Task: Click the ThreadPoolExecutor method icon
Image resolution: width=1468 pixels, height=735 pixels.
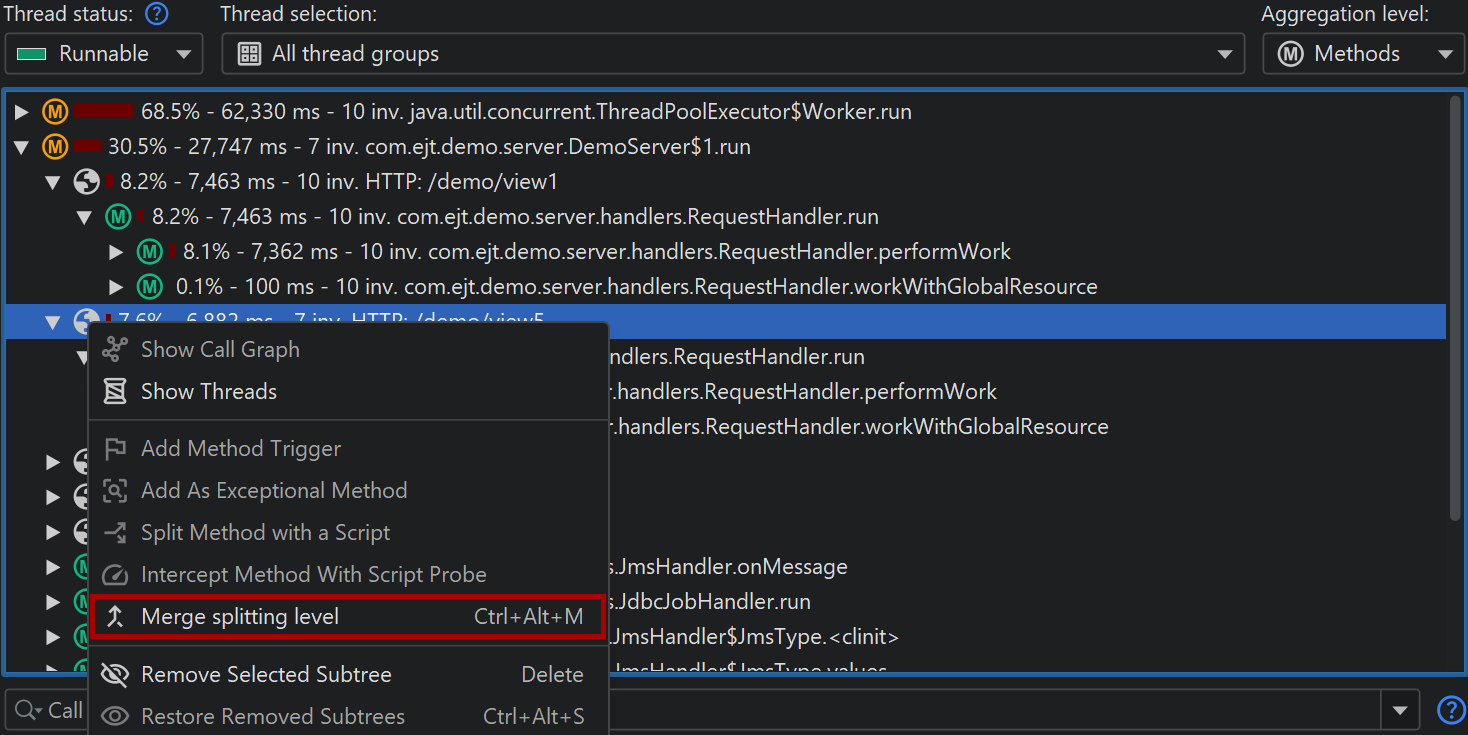Action: coord(55,112)
